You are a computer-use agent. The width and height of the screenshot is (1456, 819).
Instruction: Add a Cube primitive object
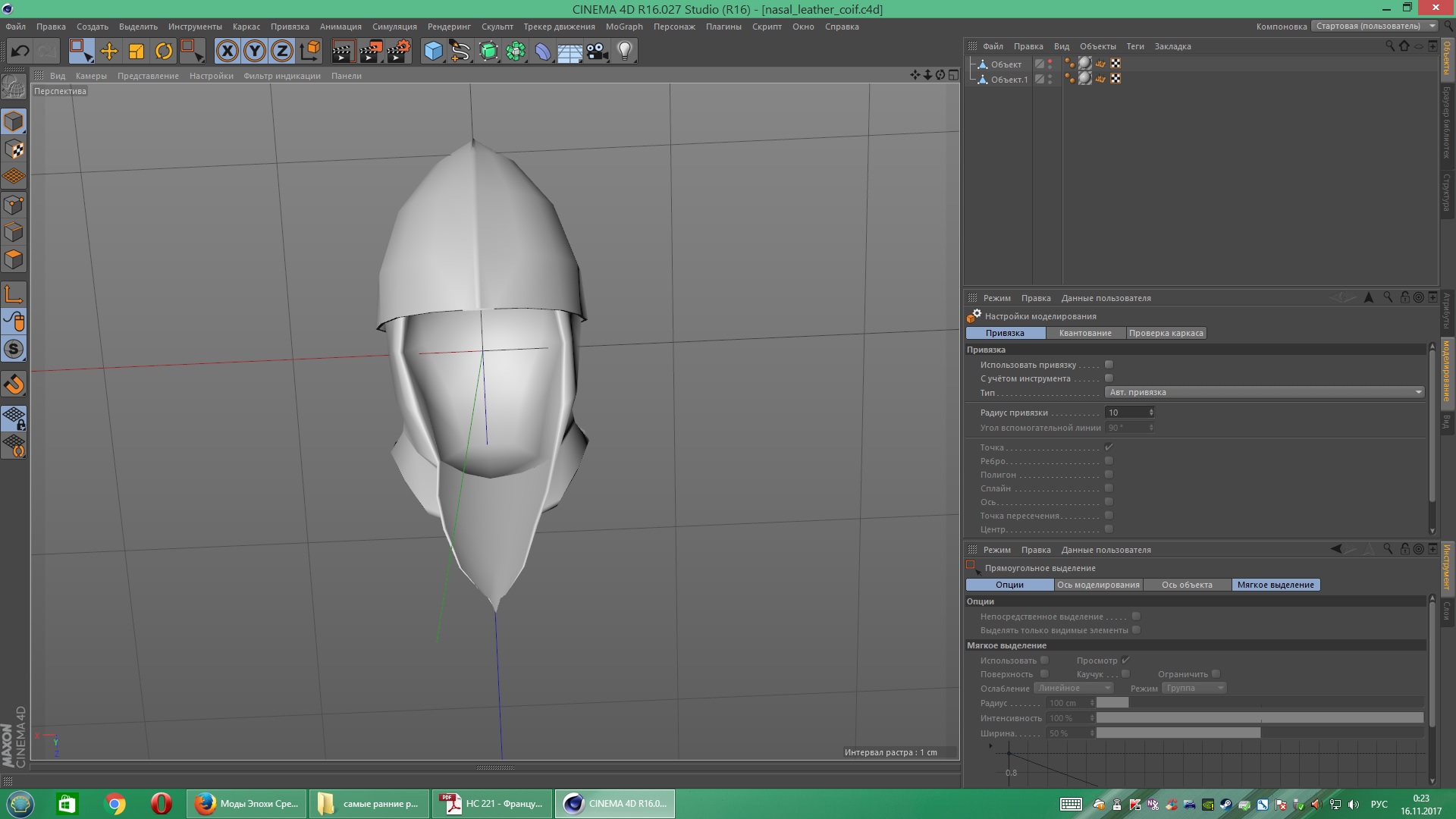pos(434,52)
